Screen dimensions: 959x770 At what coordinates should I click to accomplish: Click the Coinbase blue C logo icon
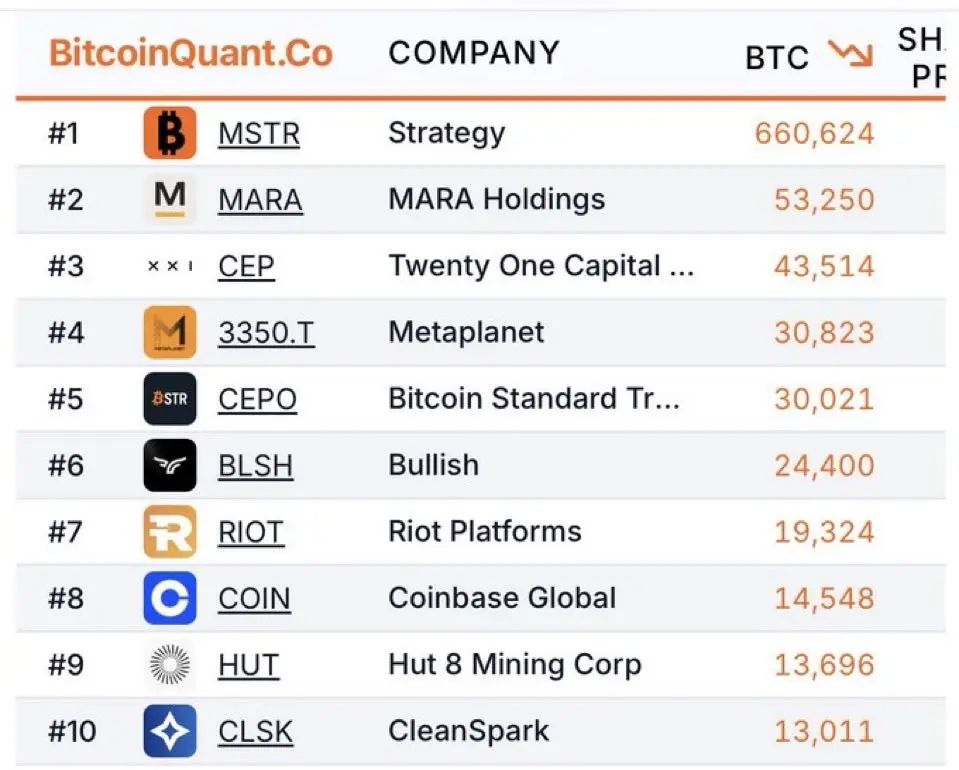pos(170,598)
